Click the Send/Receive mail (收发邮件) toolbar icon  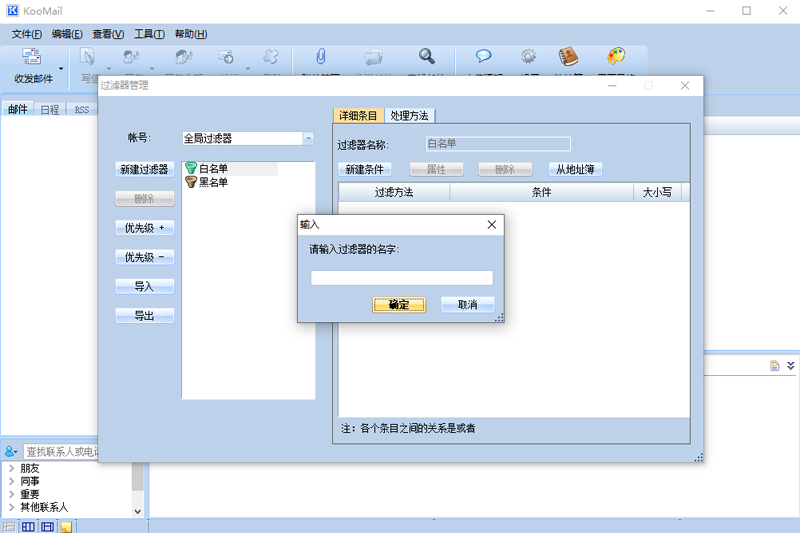[32, 58]
